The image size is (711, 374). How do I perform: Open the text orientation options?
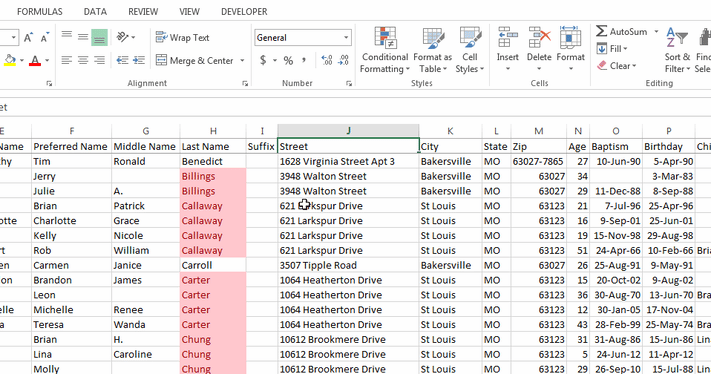point(126,37)
